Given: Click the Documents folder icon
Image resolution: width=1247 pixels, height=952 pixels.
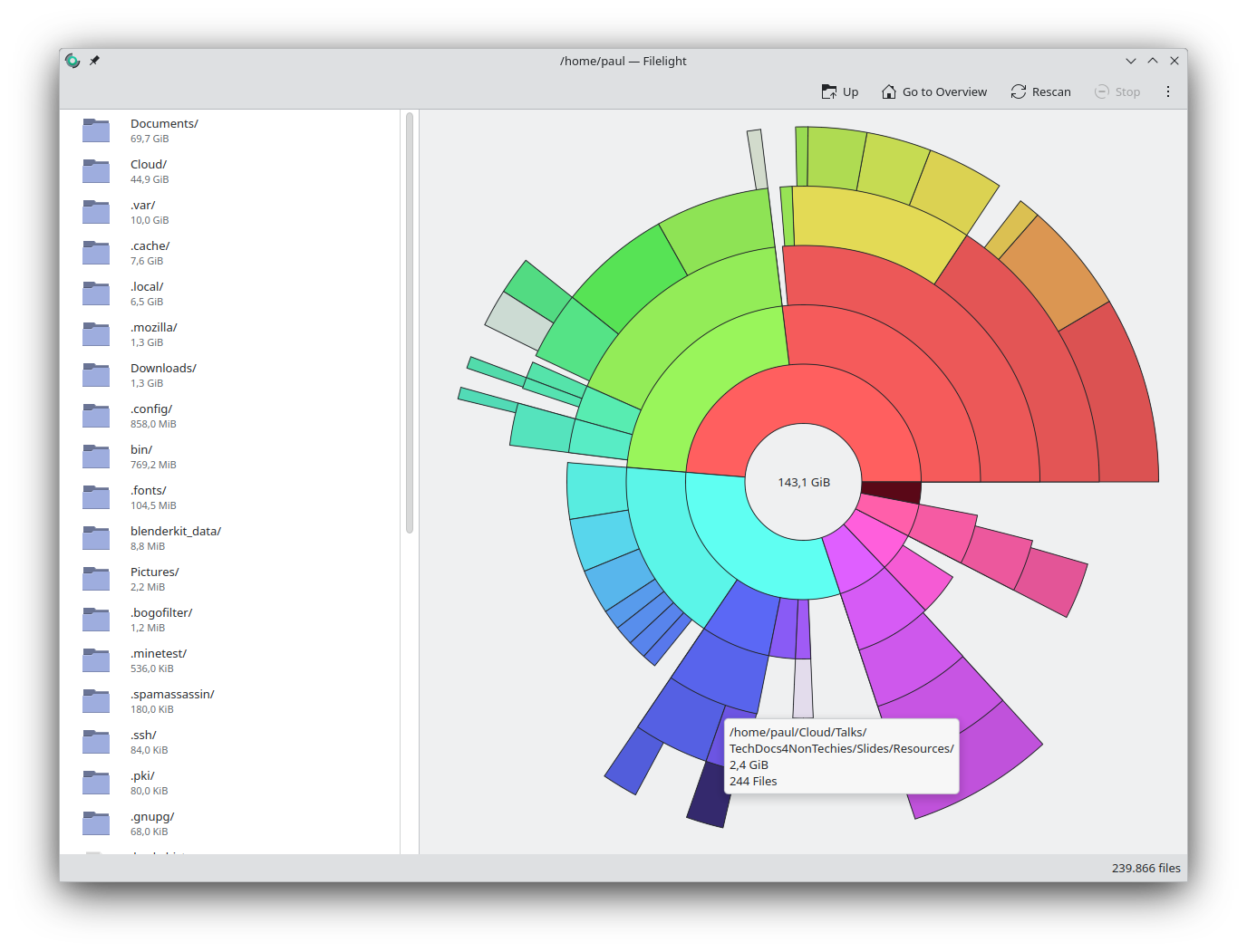Looking at the screenshot, I should (x=96, y=130).
